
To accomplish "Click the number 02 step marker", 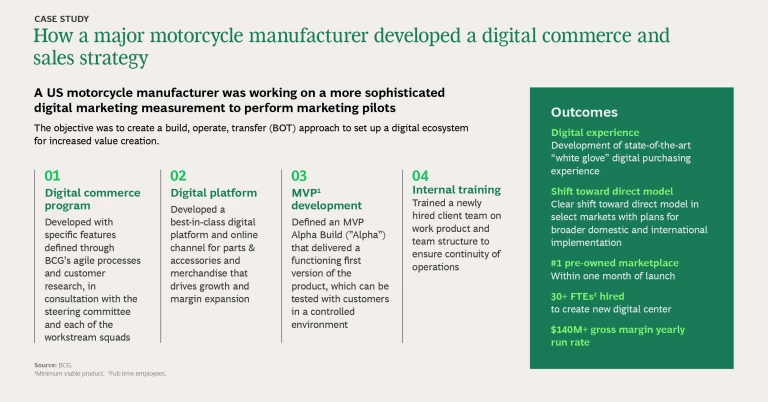I will point(178,175).
